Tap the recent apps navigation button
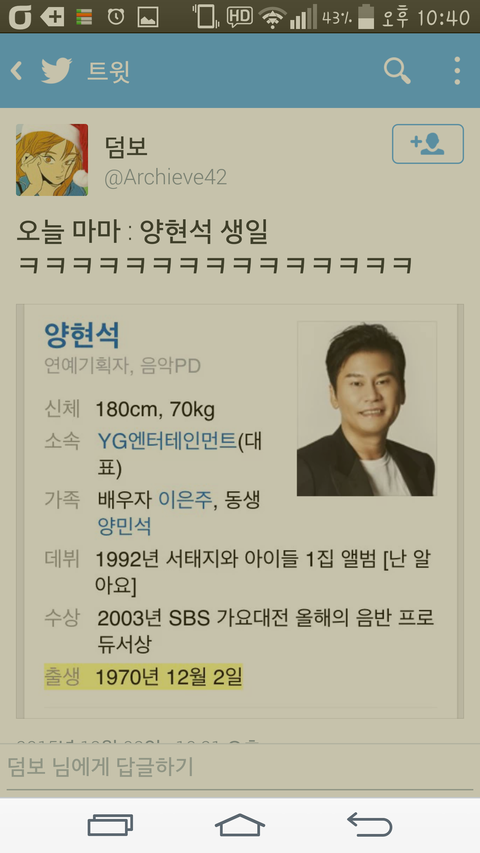Screen dimensions: 480x853 click(110, 825)
